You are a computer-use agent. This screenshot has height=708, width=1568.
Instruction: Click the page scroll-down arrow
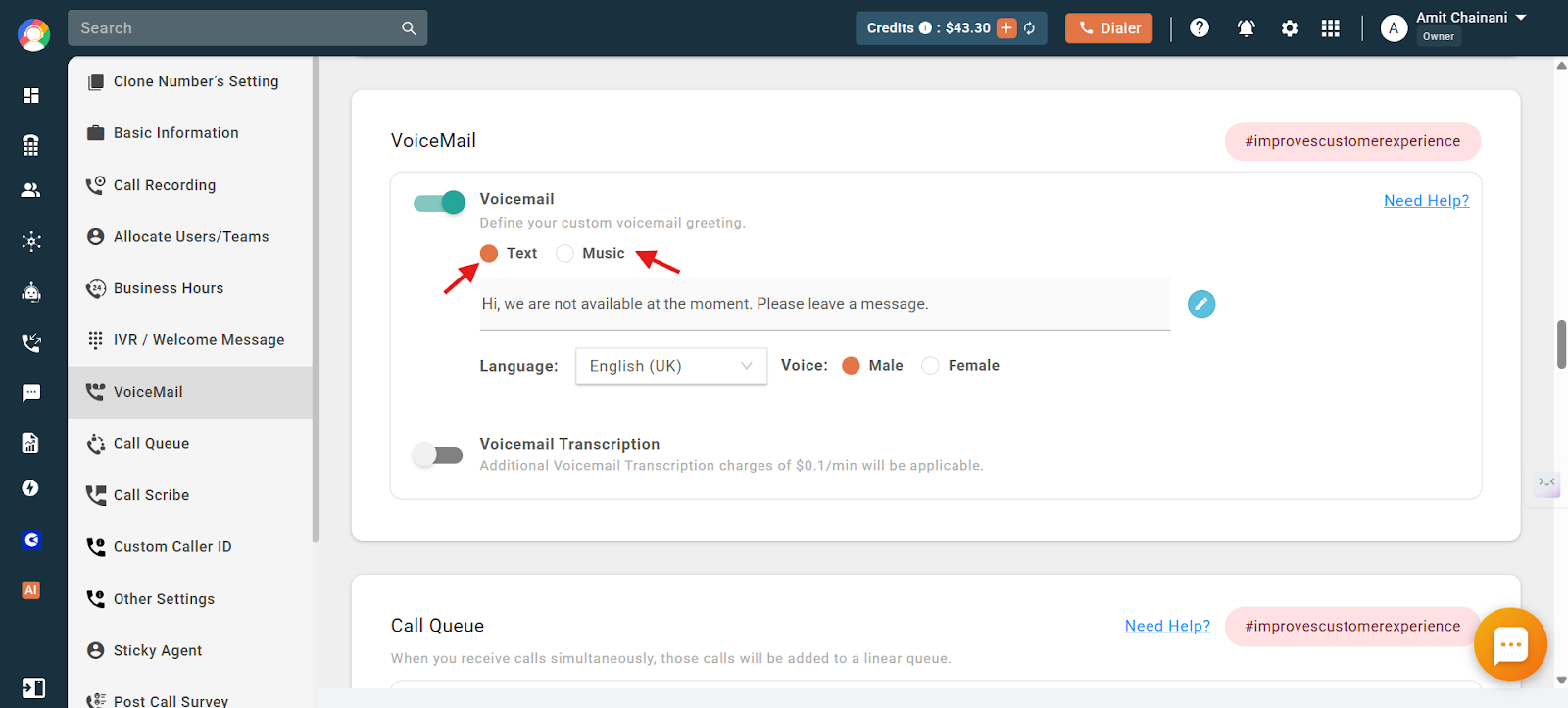1561,680
